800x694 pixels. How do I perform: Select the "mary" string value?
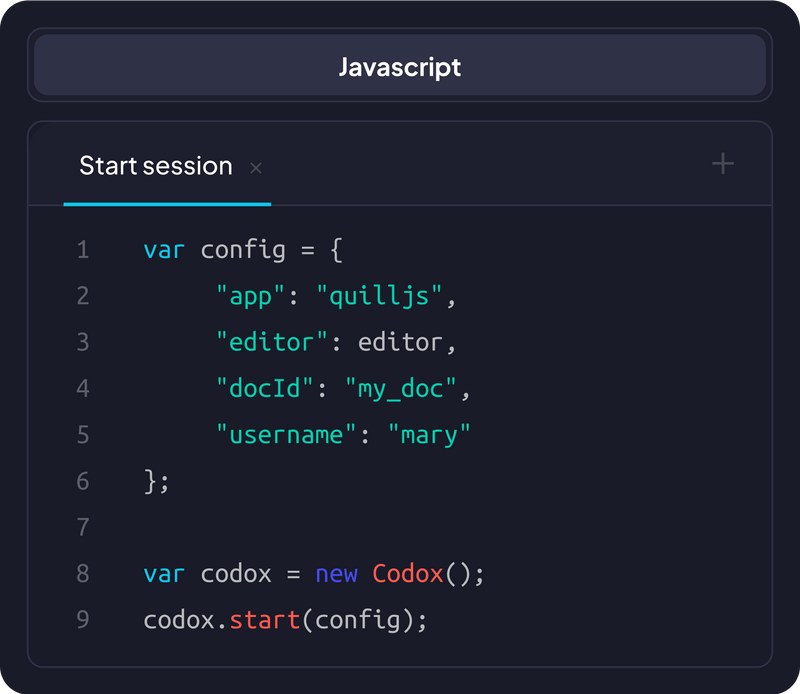(x=429, y=435)
